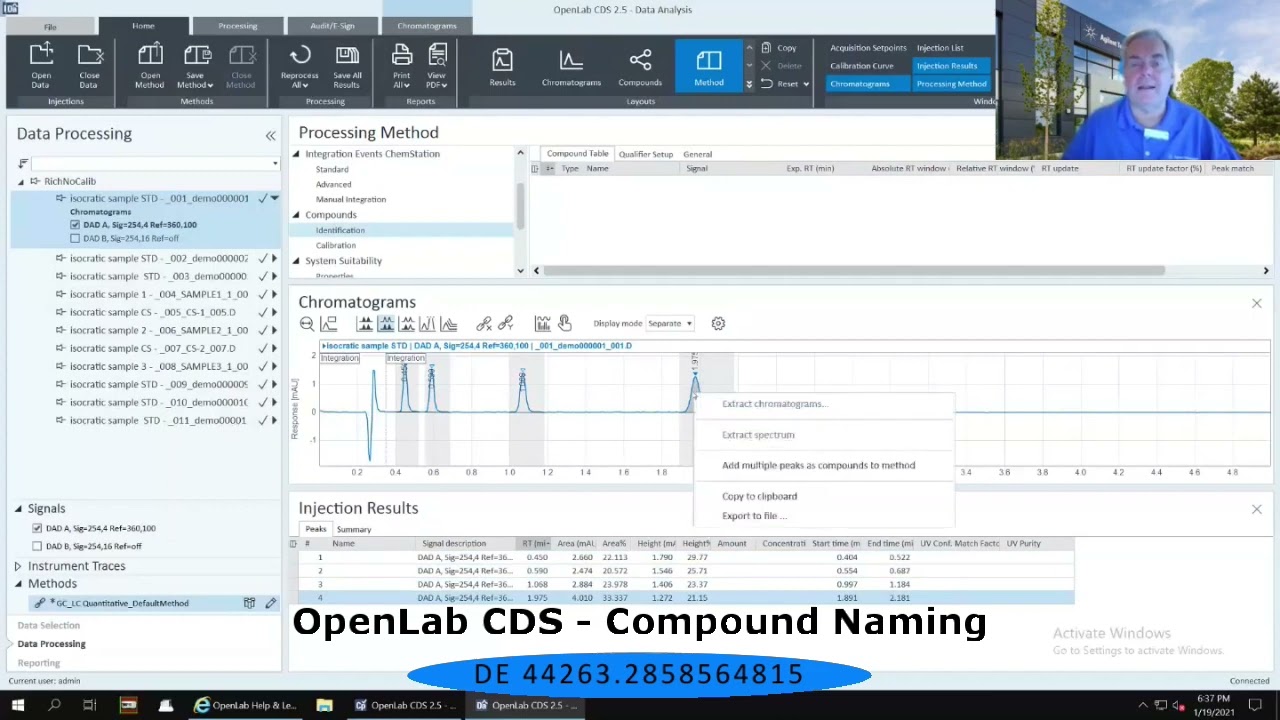1280x720 pixels.
Task: Toggle checkmark on sample 1 _004_SAMPLE1 row
Action: click(262, 294)
